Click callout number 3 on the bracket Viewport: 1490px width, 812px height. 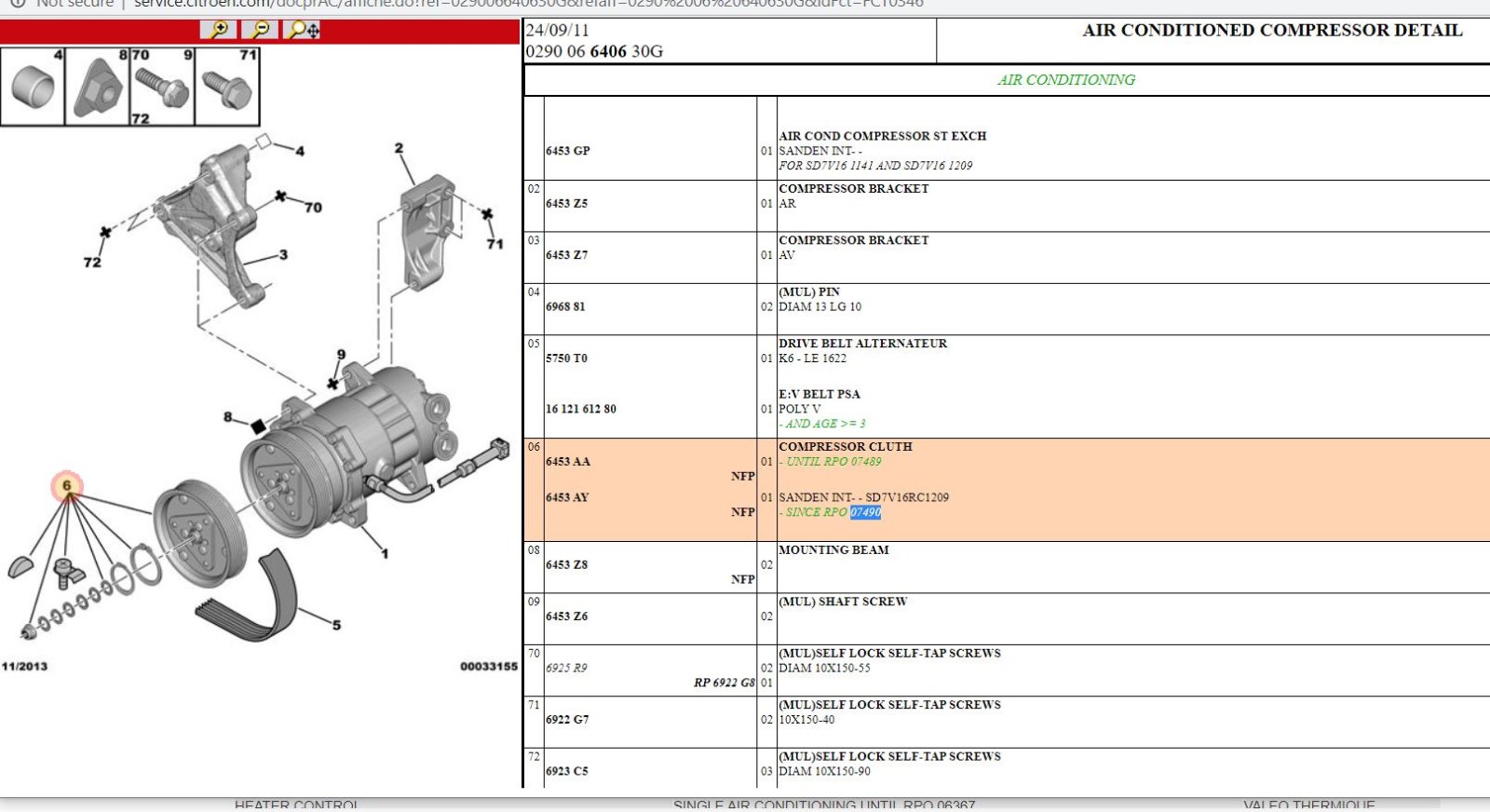point(283,254)
